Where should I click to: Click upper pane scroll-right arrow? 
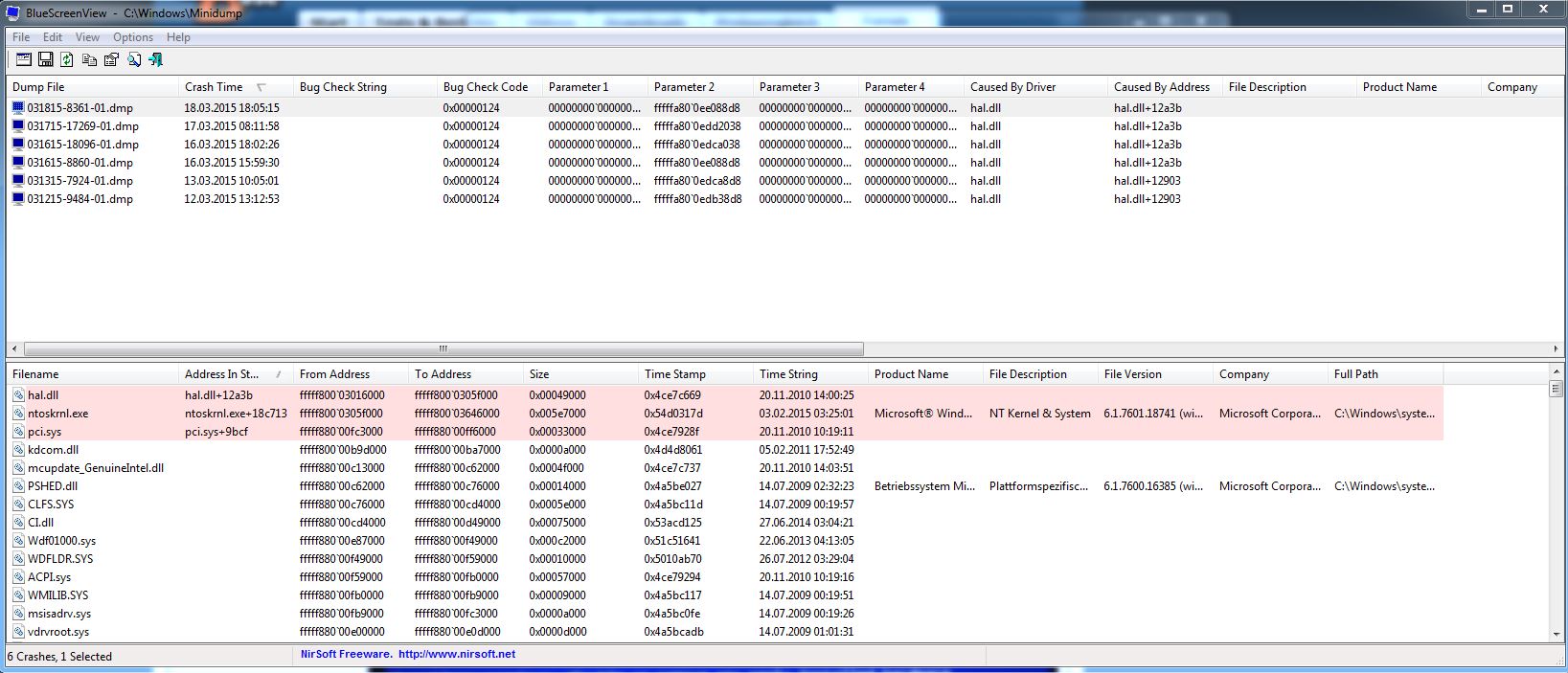[1555, 349]
